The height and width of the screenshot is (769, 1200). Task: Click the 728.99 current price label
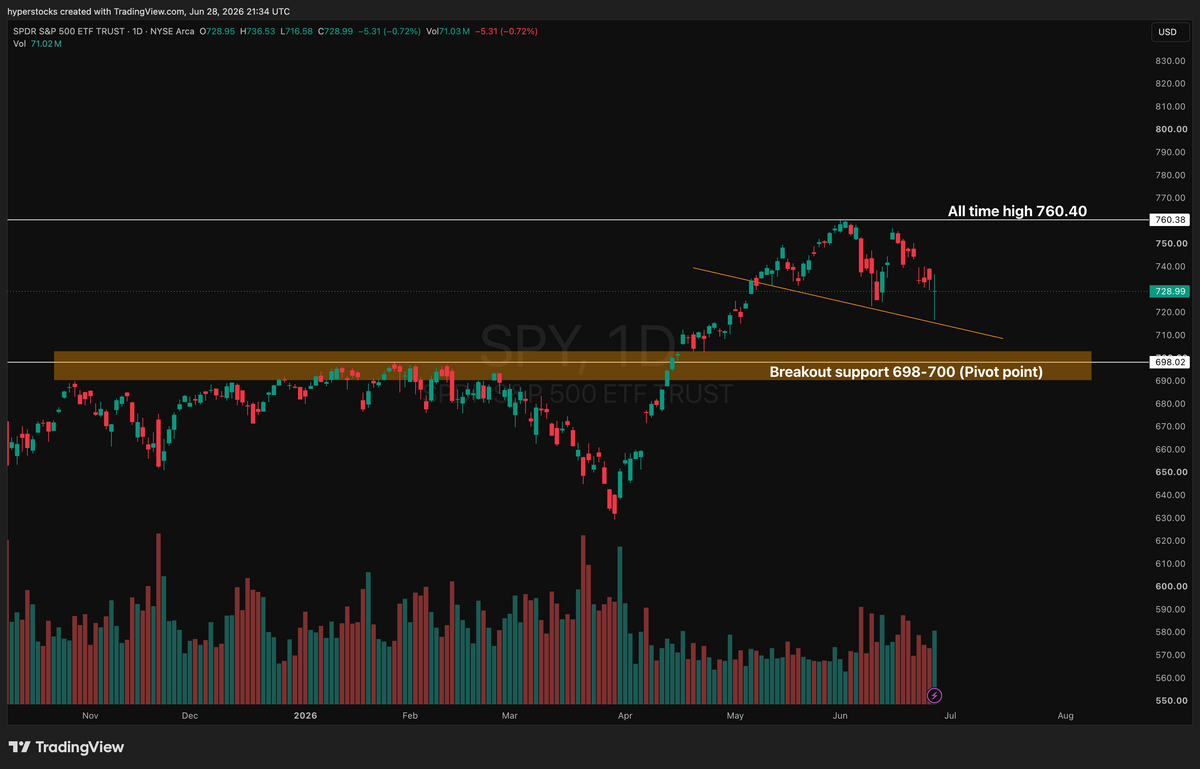[x=1170, y=291]
